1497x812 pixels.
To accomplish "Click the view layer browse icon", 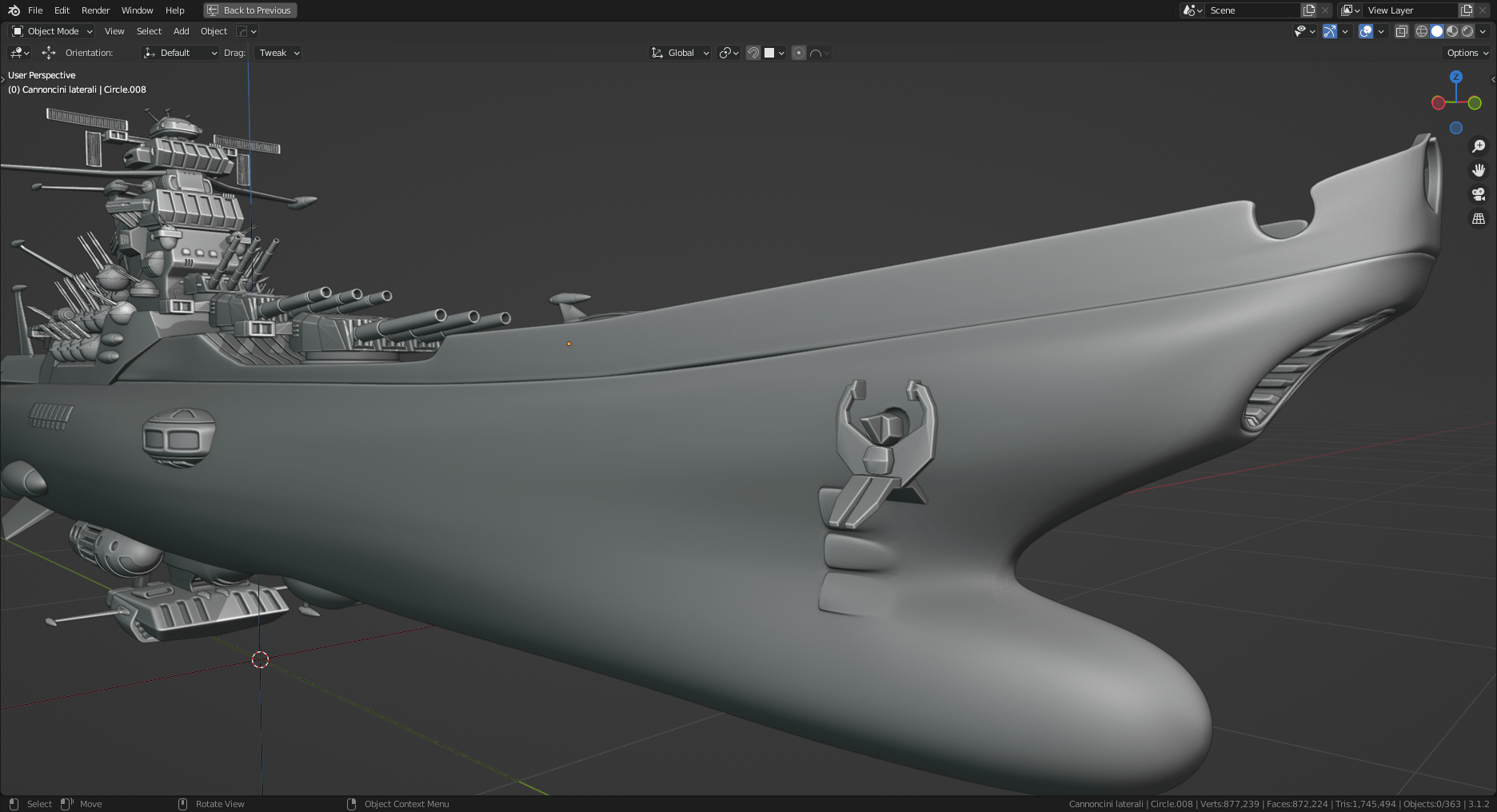I will 1351,10.
